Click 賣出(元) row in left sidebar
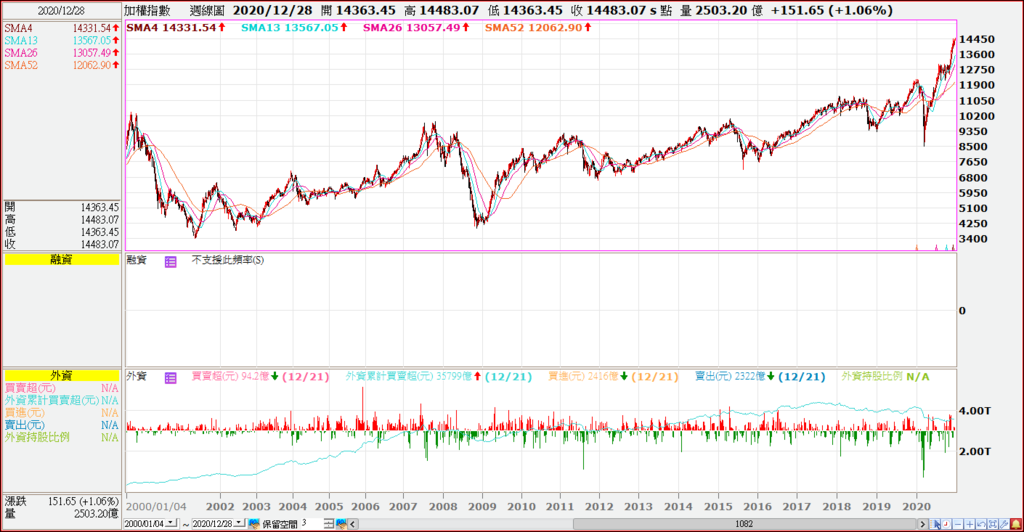 click(61, 425)
